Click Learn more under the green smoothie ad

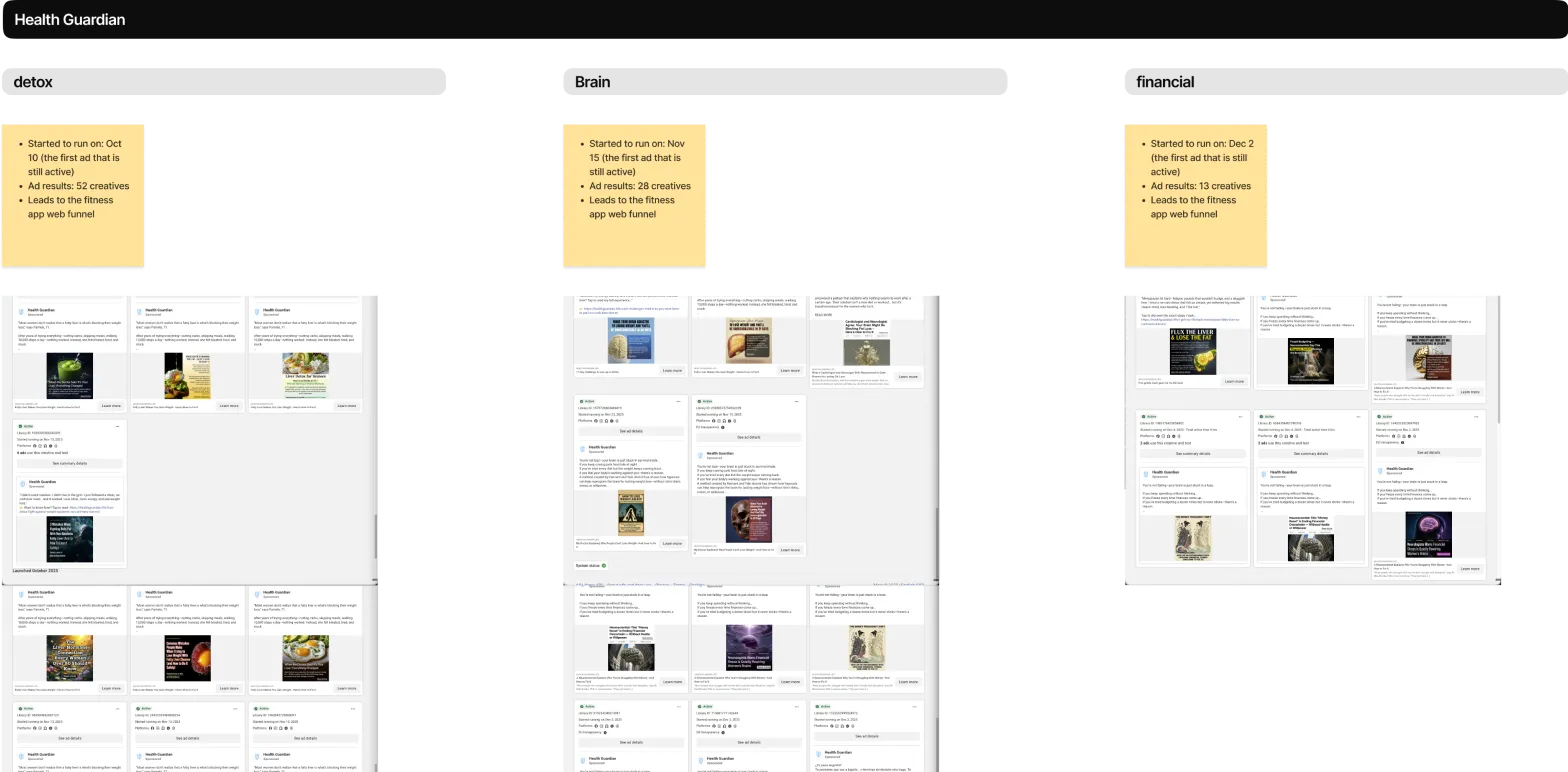click(x=111, y=405)
